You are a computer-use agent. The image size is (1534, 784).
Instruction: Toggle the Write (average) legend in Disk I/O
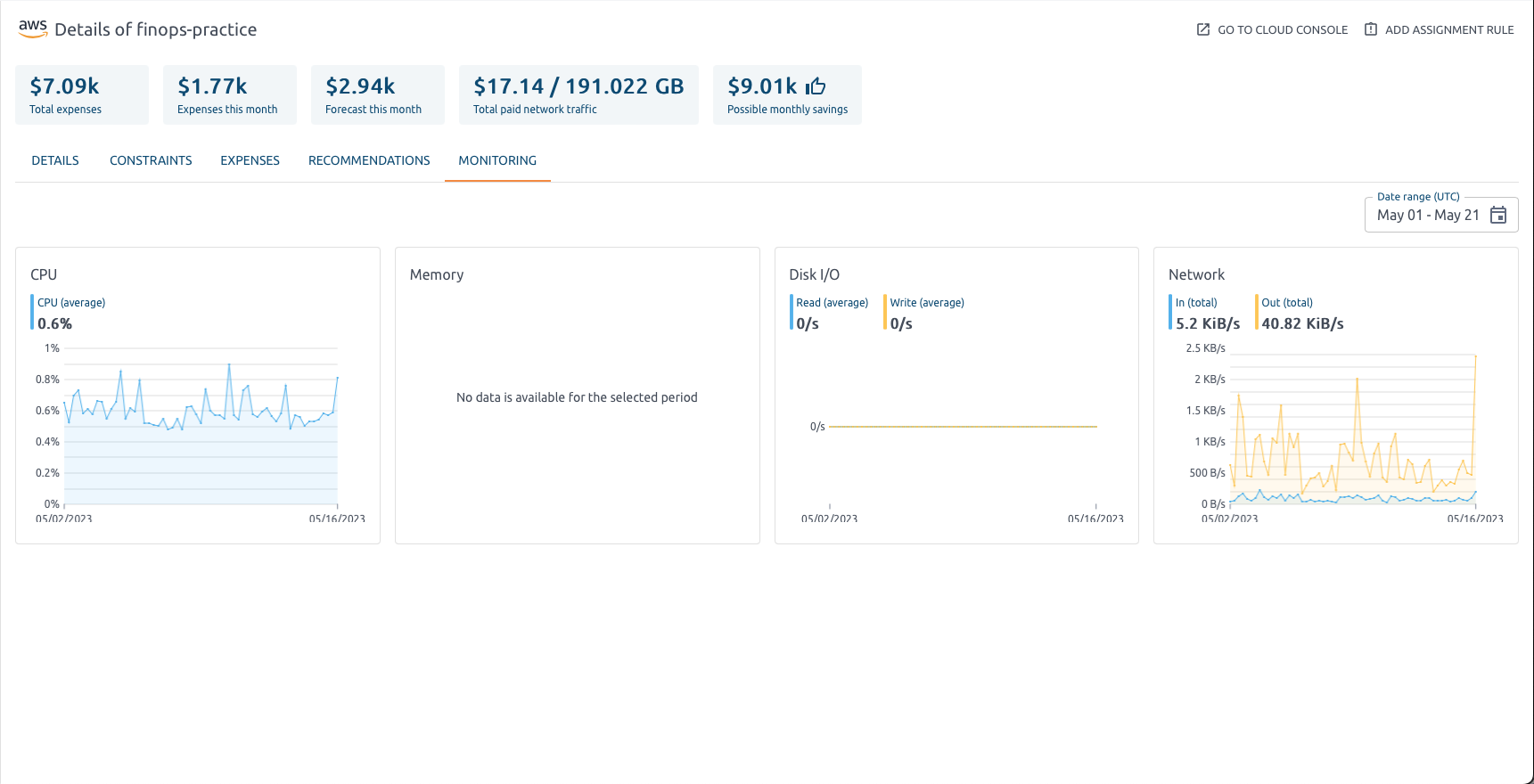(x=926, y=303)
